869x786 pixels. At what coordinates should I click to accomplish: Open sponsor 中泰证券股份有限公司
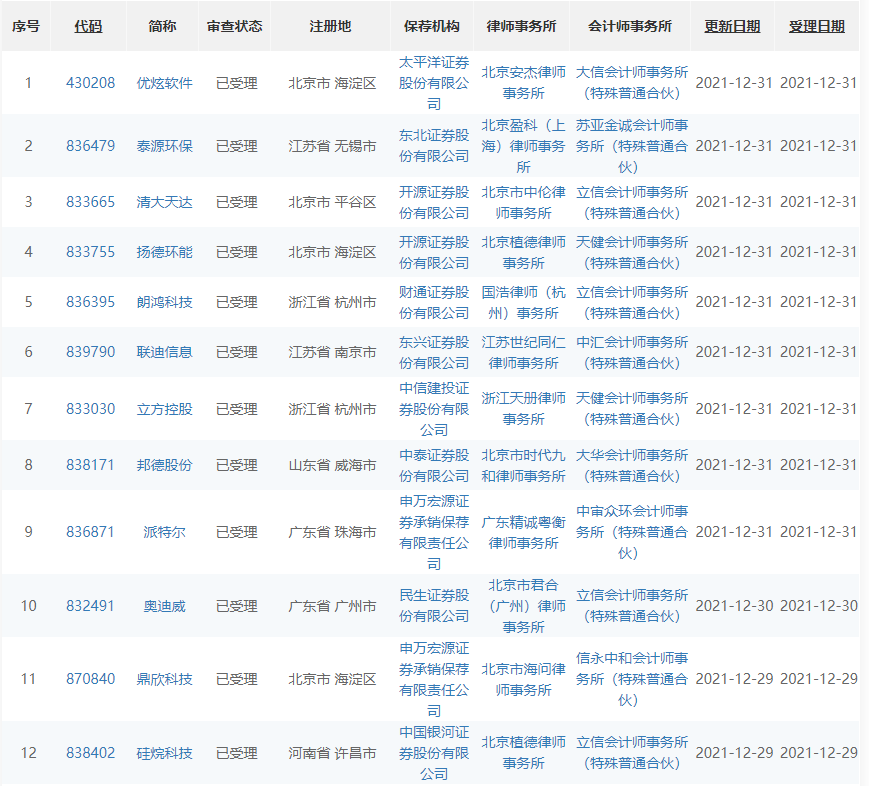tap(434, 465)
